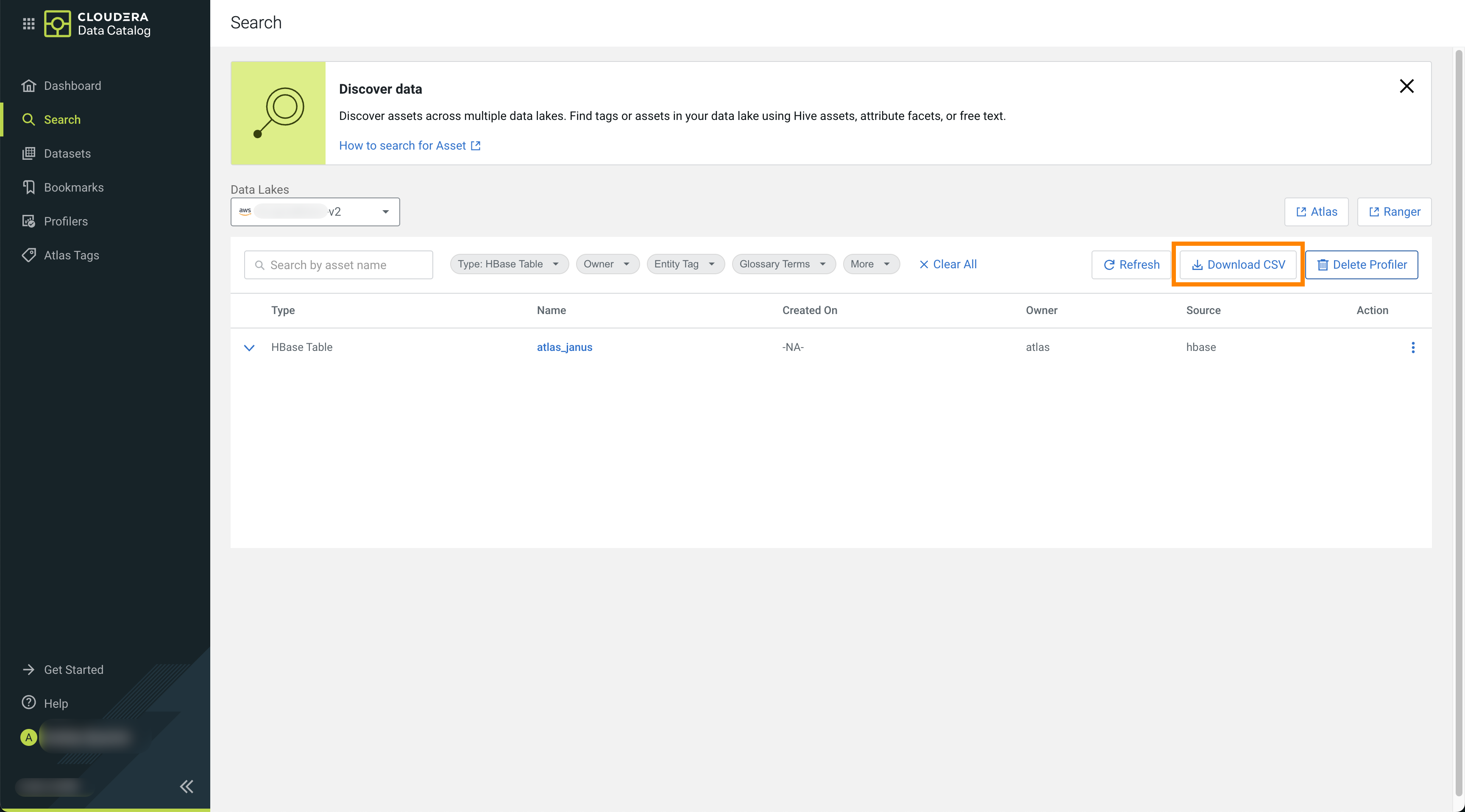The width and height of the screenshot is (1465, 812).
Task: Expand the Entity Tag filter
Action: [x=685, y=264]
